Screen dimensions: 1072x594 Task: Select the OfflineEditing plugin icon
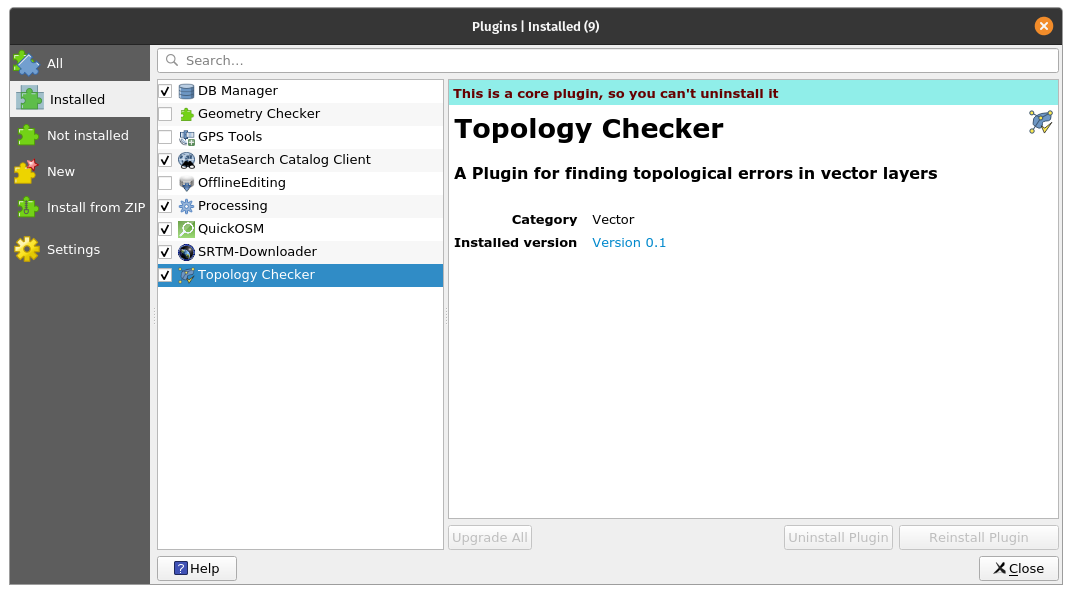coord(186,182)
